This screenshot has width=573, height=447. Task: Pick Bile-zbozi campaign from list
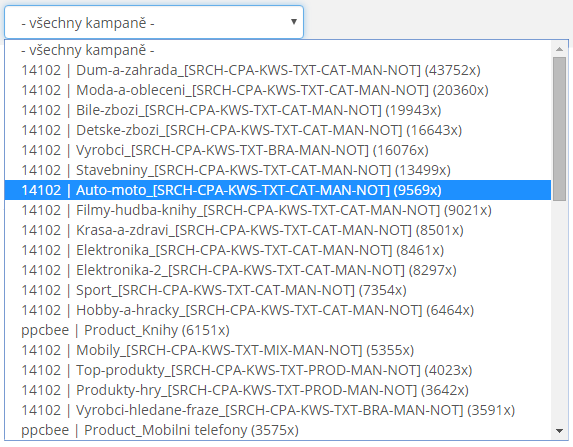pyautogui.click(x=278, y=110)
